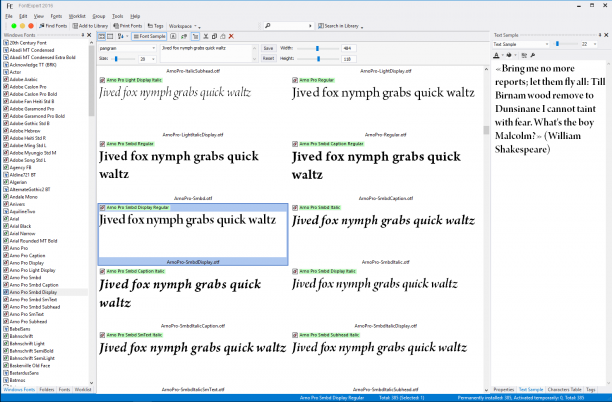Open Tags from the toolbar
The width and height of the screenshot is (612, 402).
pos(155,26)
